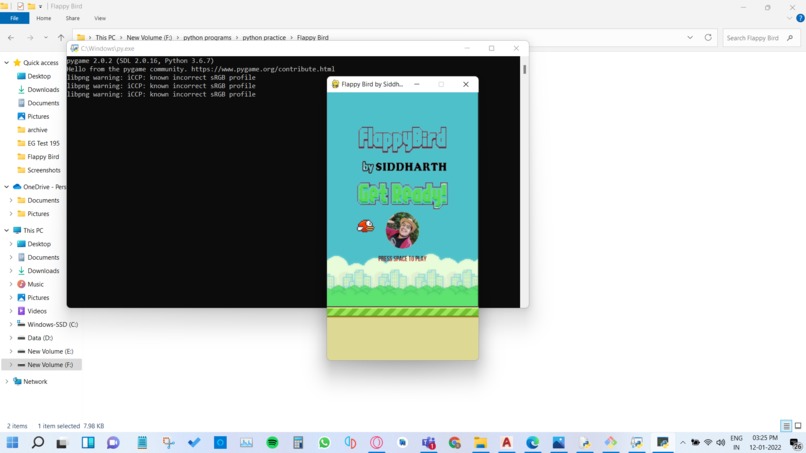Click the console window scrollbar thumb
Image resolution: width=806 pixels, height=453 pixels.
[524, 69]
